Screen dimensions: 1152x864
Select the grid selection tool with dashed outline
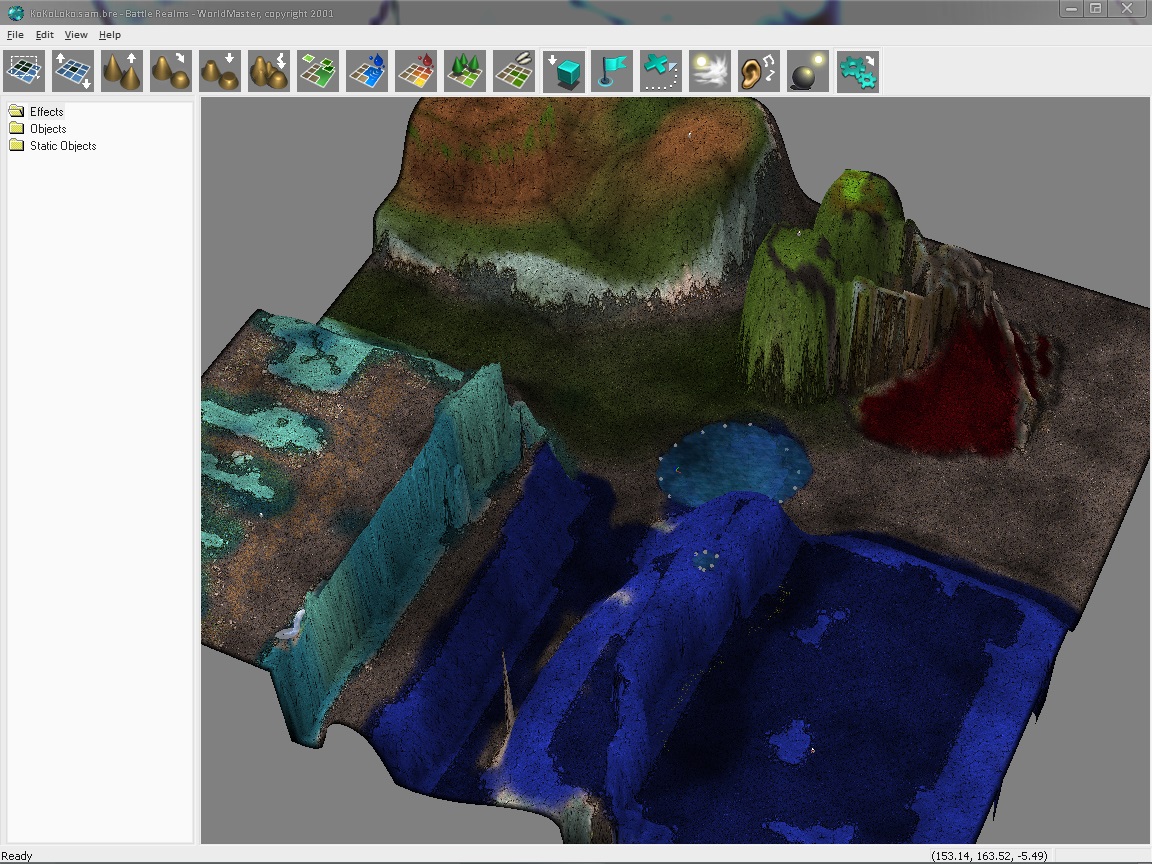(x=24, y=72)
